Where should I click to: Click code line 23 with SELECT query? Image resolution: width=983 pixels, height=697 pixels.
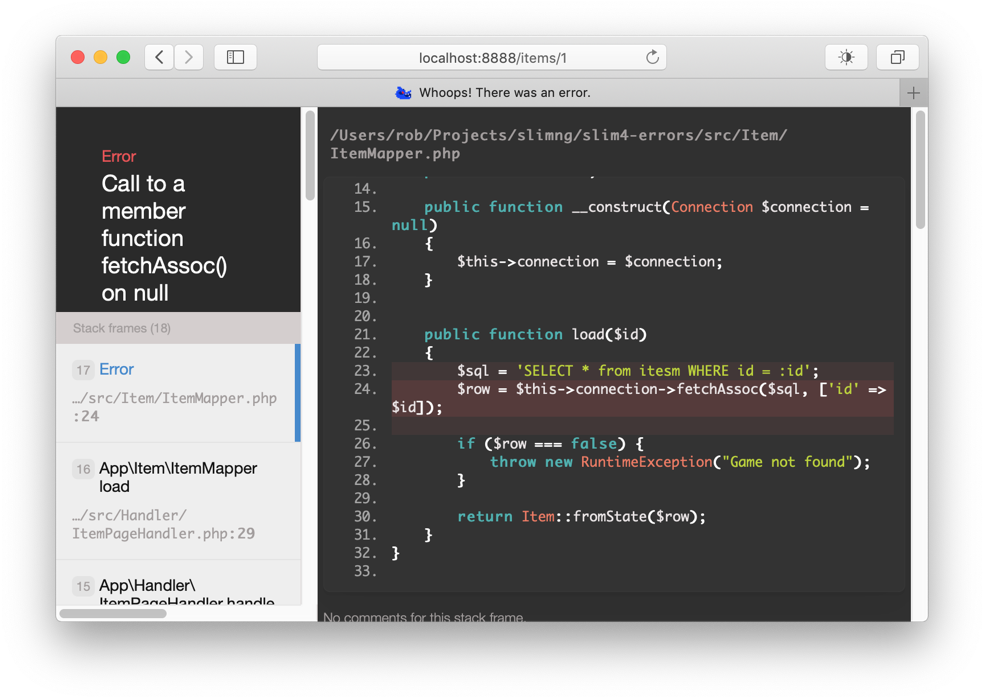click(643, 370)
